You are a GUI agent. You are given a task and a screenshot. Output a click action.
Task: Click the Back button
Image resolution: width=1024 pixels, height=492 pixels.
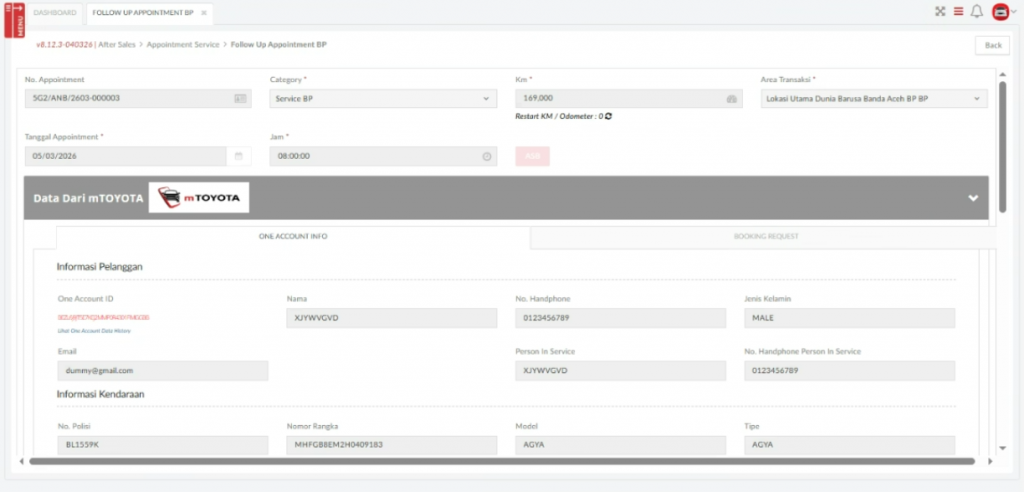point(992,45)
